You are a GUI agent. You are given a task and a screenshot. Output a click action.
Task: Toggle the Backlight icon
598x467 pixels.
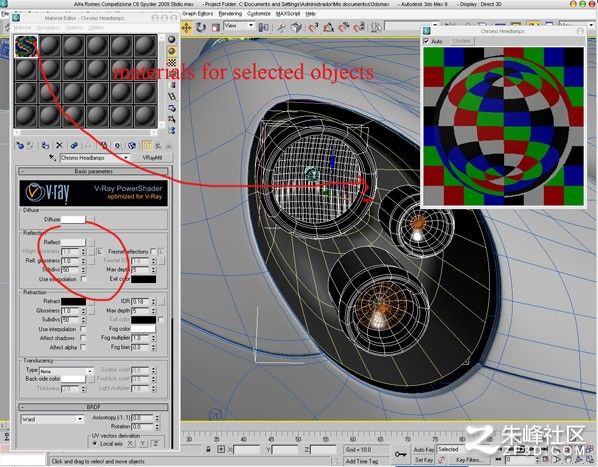tap(172, 51)
